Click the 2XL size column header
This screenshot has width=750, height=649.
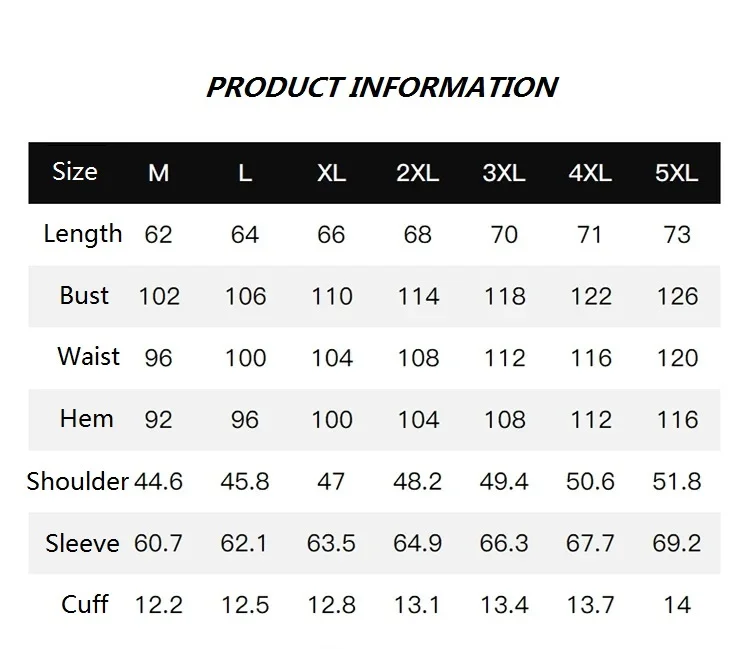click(418, 173)
